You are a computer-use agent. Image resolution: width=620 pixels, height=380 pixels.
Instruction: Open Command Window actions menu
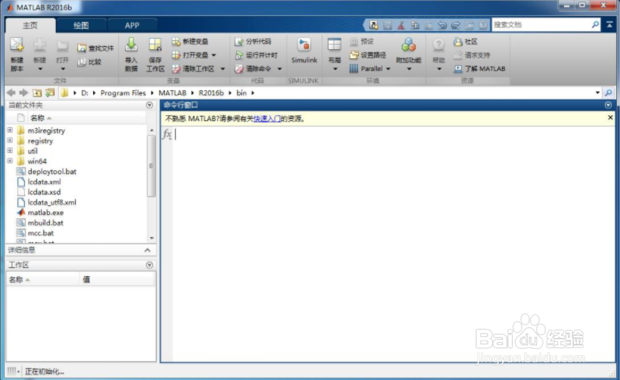coord(608,105)
